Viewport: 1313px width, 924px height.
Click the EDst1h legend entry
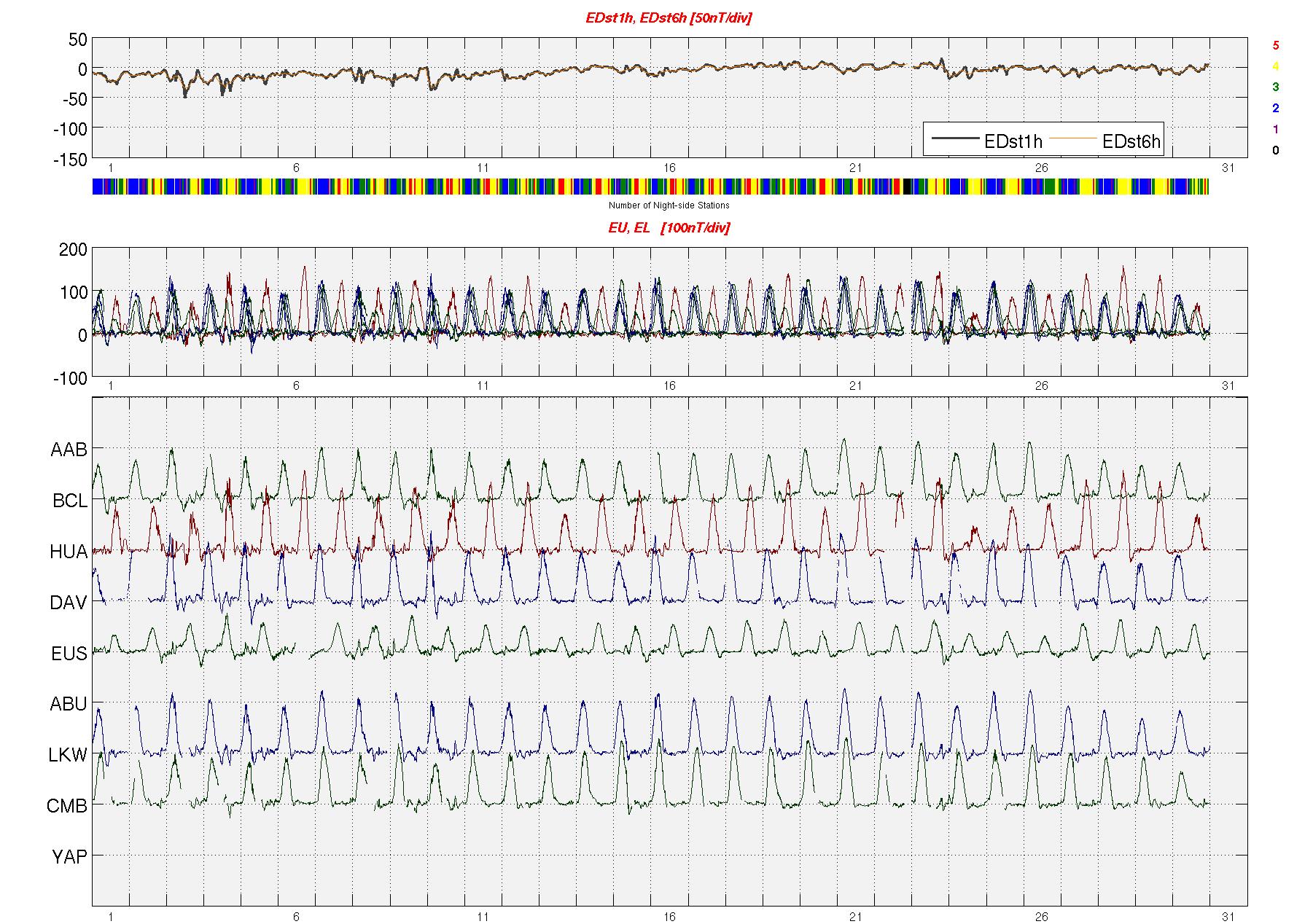[986, 141]
